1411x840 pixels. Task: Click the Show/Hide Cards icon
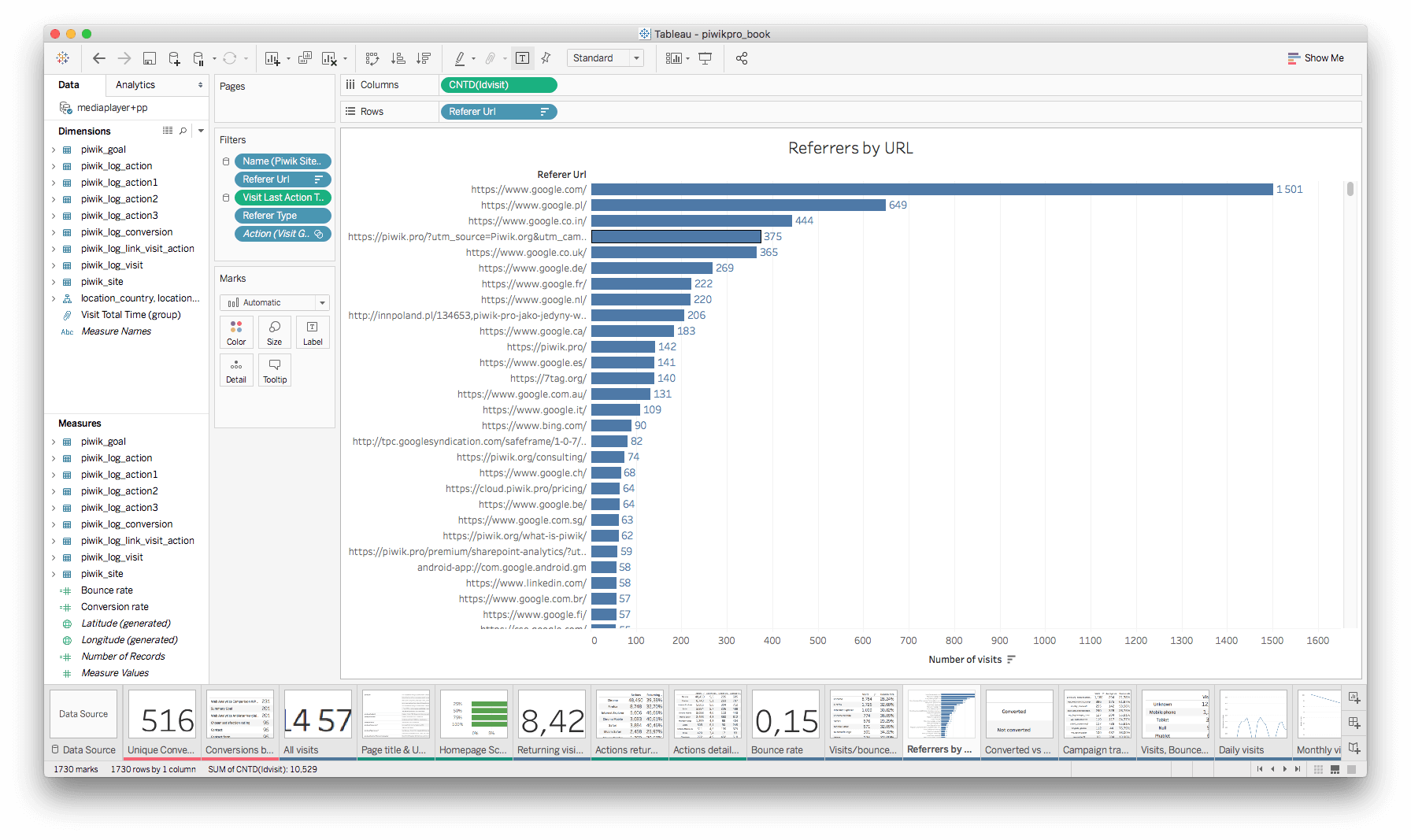click(x=674, y=58)
